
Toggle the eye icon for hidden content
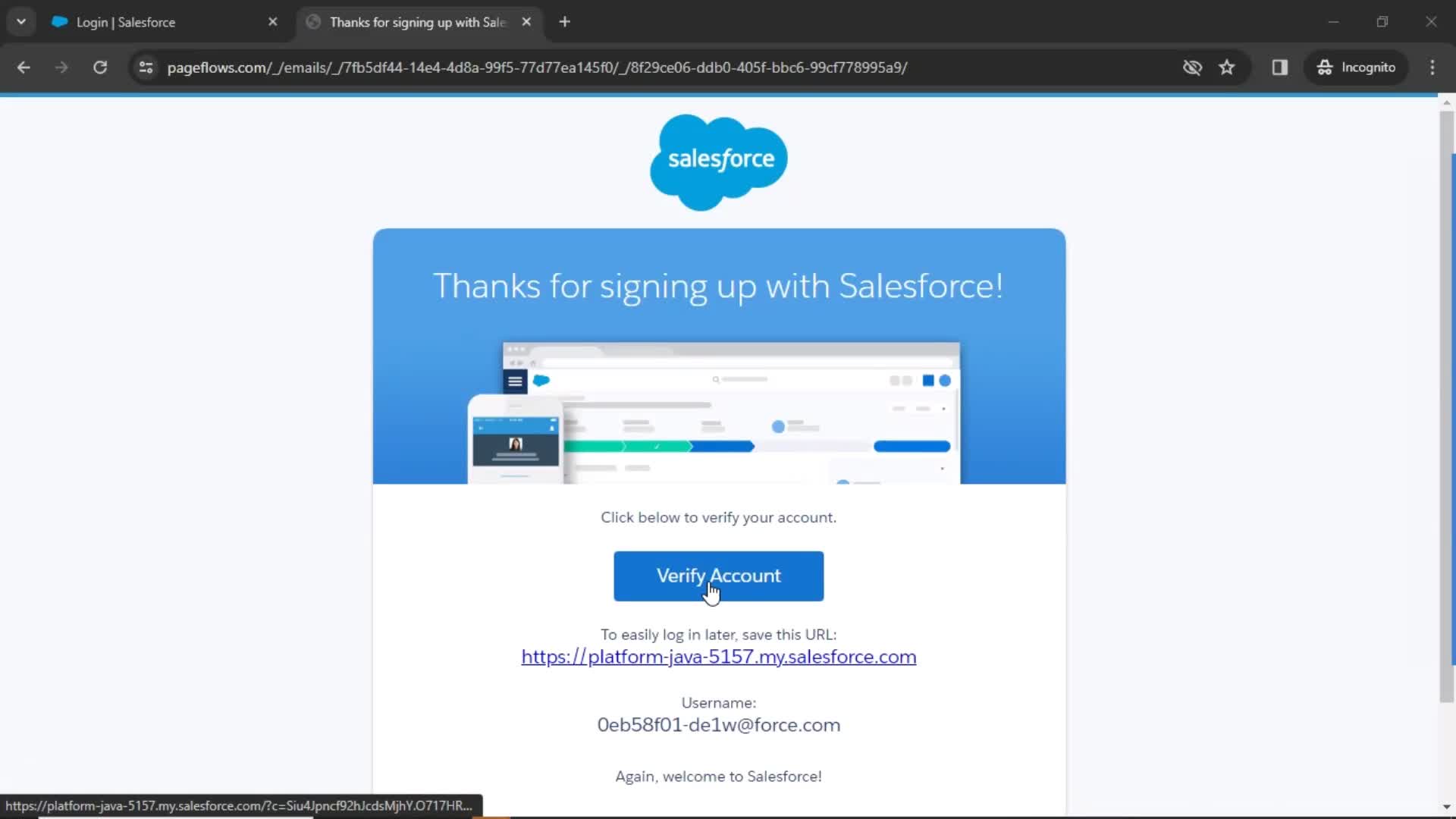click(1192, 67)
